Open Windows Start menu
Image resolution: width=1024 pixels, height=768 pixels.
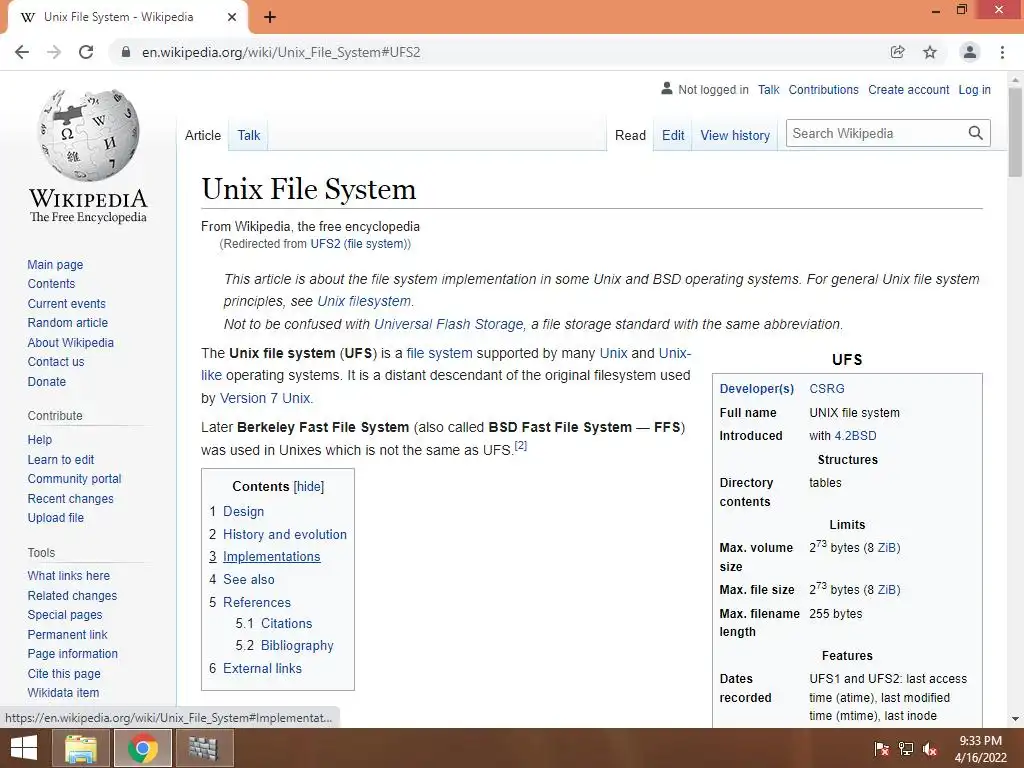pyautogui.click(x=24, y=748)
